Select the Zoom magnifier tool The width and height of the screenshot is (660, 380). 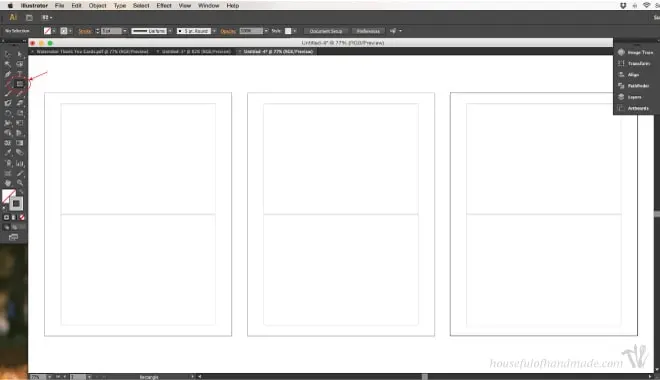click(x=19, y=183)
